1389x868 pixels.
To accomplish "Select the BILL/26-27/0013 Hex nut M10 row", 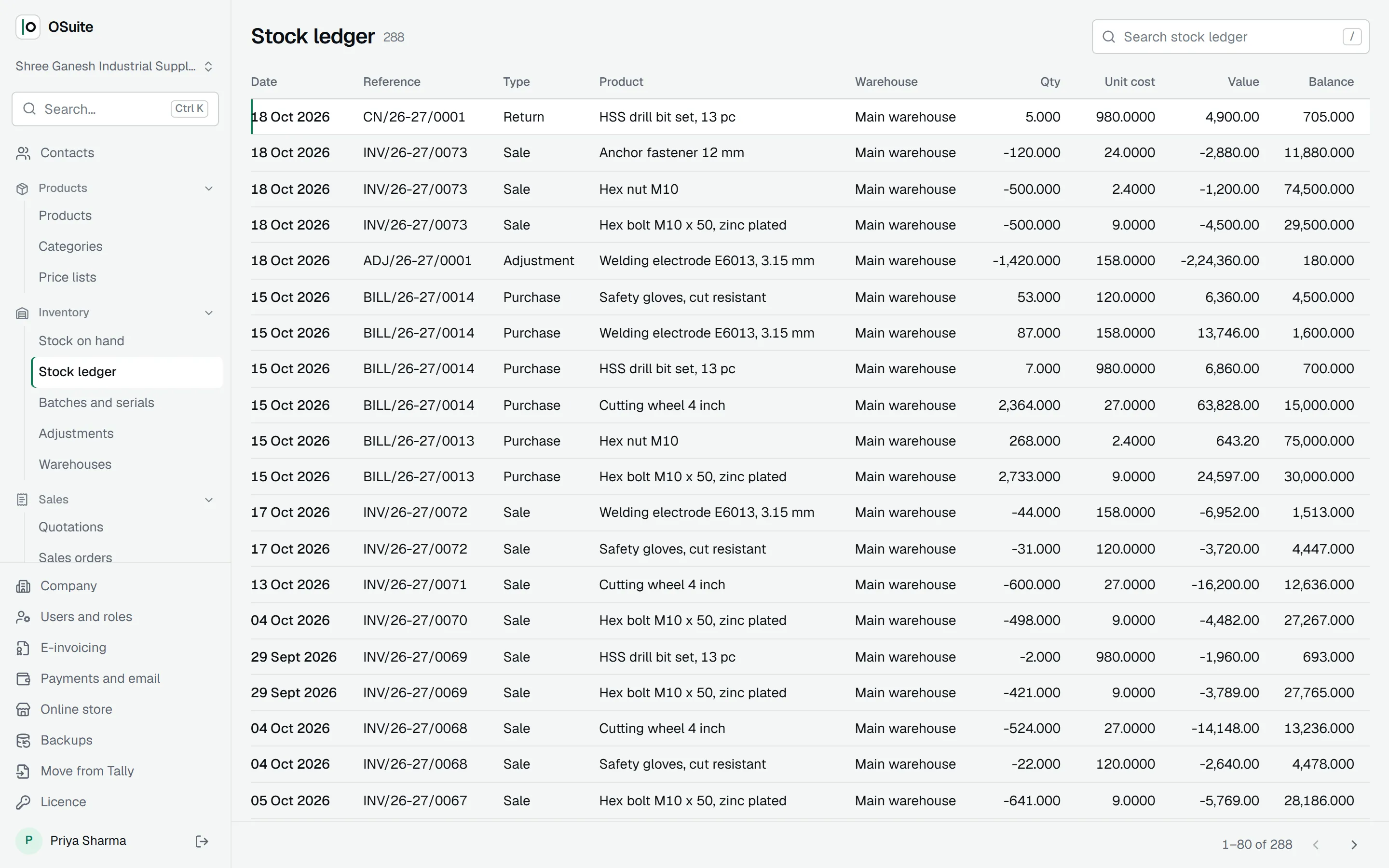I will pyautogui.click(x=810, y=441).
